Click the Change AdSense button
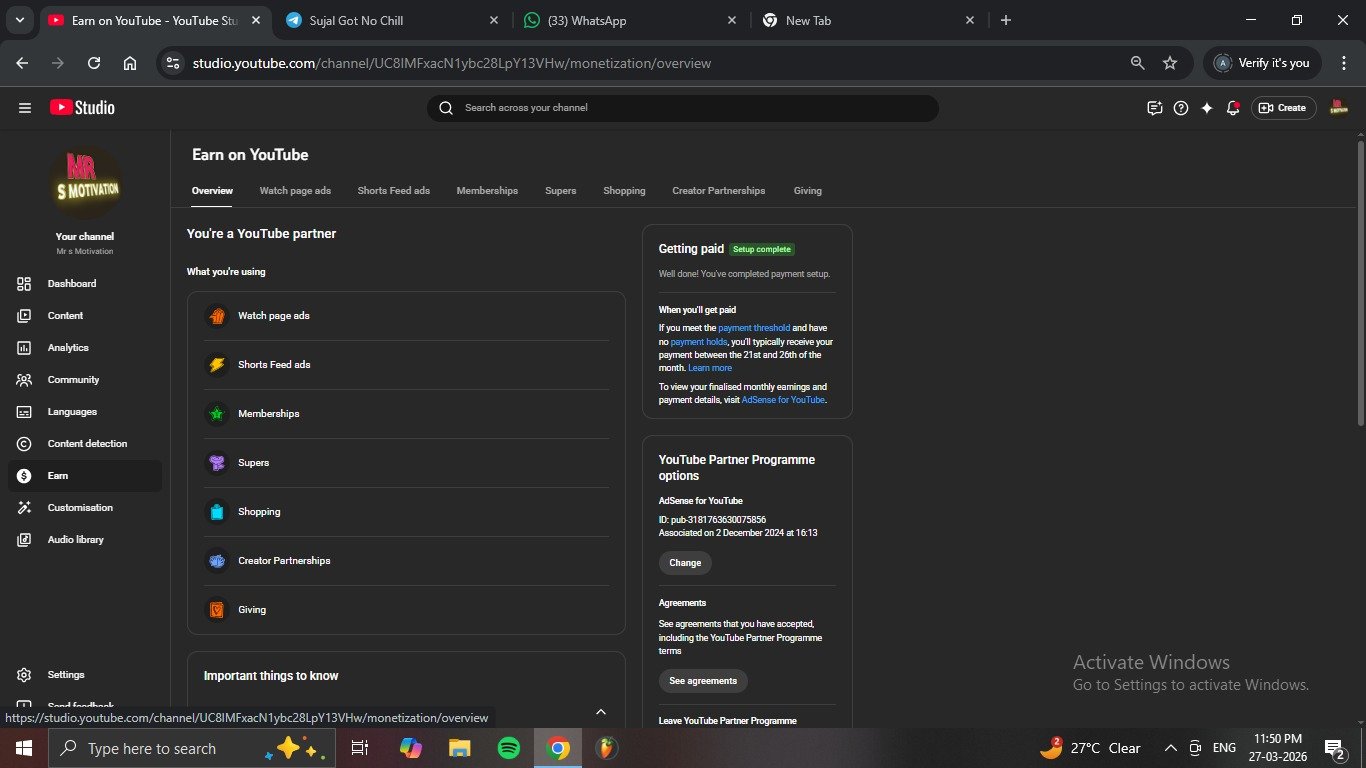Viewport: 1366px width, 768px height. coord(685,563)
